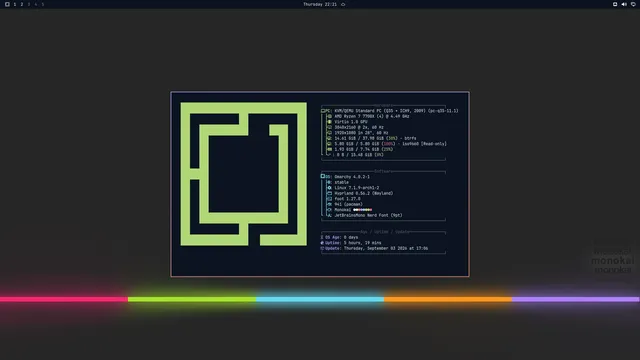
Task: Click the icon beside Update
Action: [x=322, y=248]
